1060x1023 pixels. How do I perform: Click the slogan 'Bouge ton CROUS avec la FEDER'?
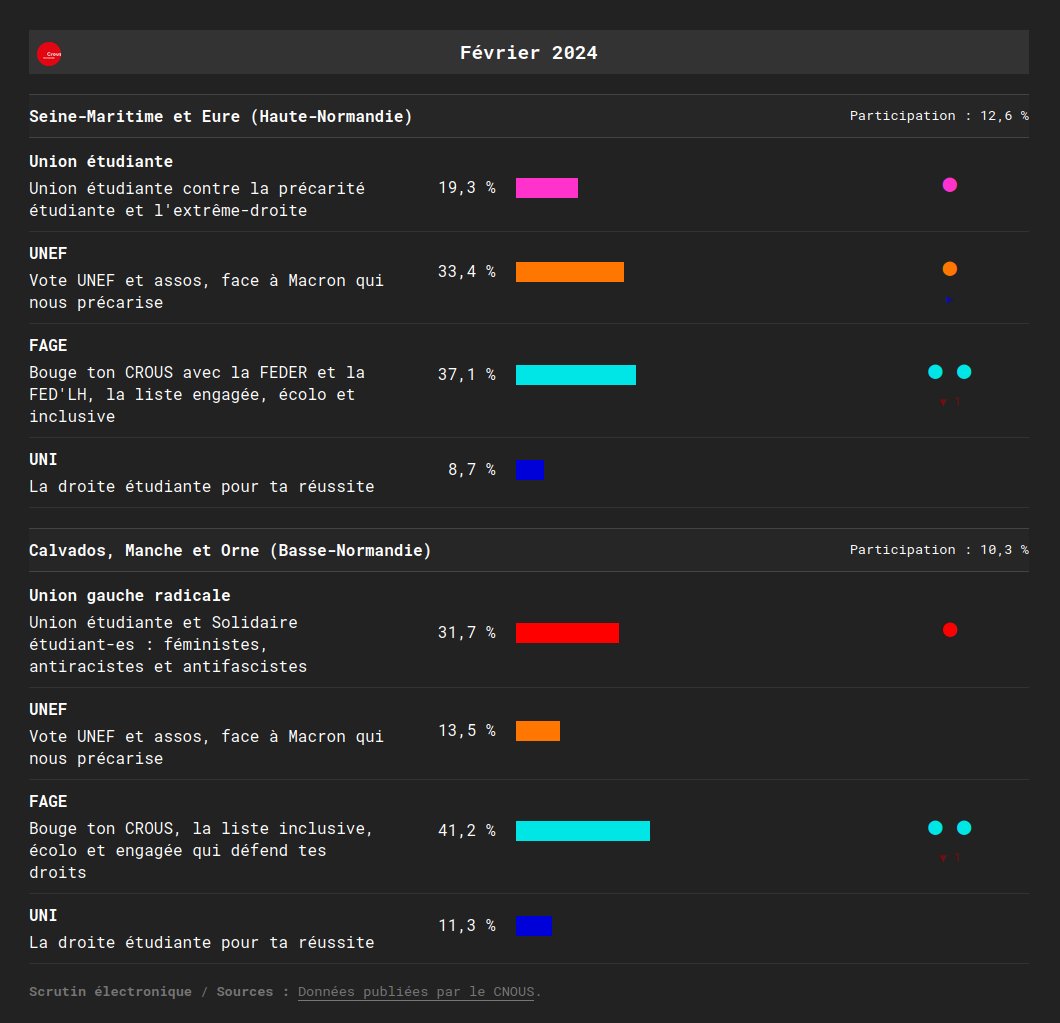[197, 394]
